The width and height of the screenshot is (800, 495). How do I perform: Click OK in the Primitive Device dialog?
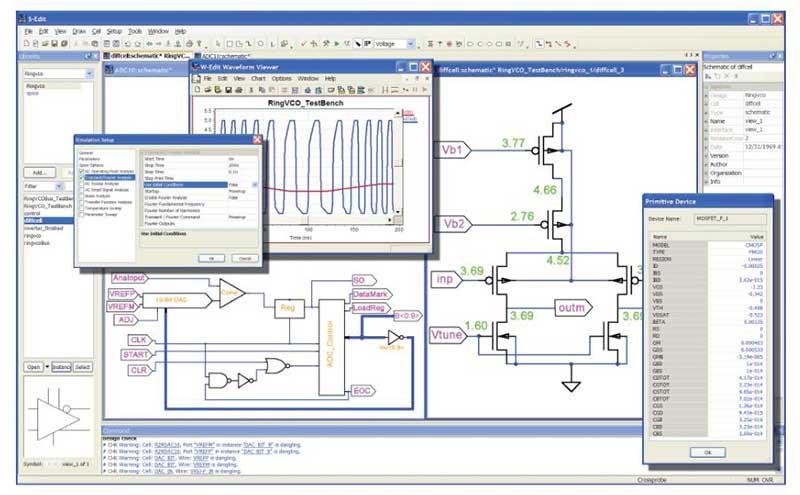tap(706, 452)
